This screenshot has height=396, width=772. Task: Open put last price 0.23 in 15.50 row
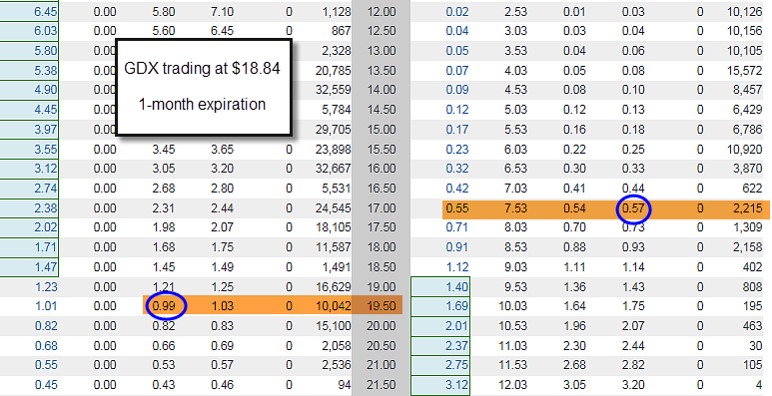457,149
